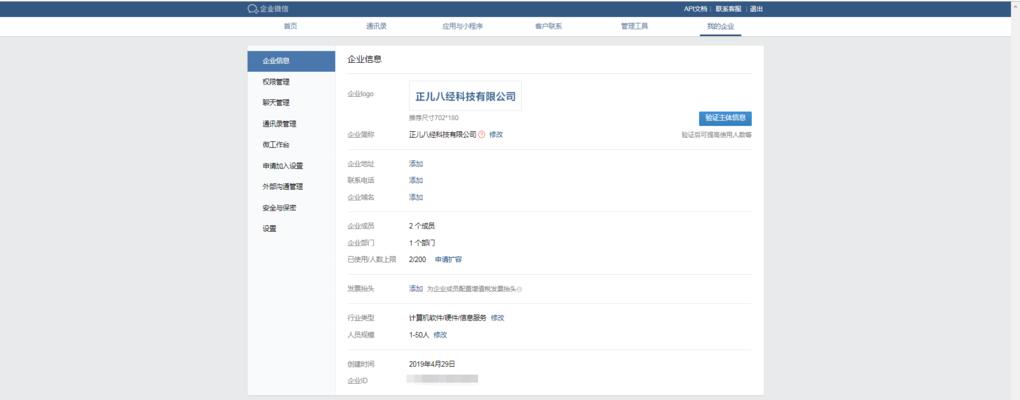Click the creation date 2019年4月29日
The width and height of the screenshot is (1020, 400).
click(x=432, y=364)
